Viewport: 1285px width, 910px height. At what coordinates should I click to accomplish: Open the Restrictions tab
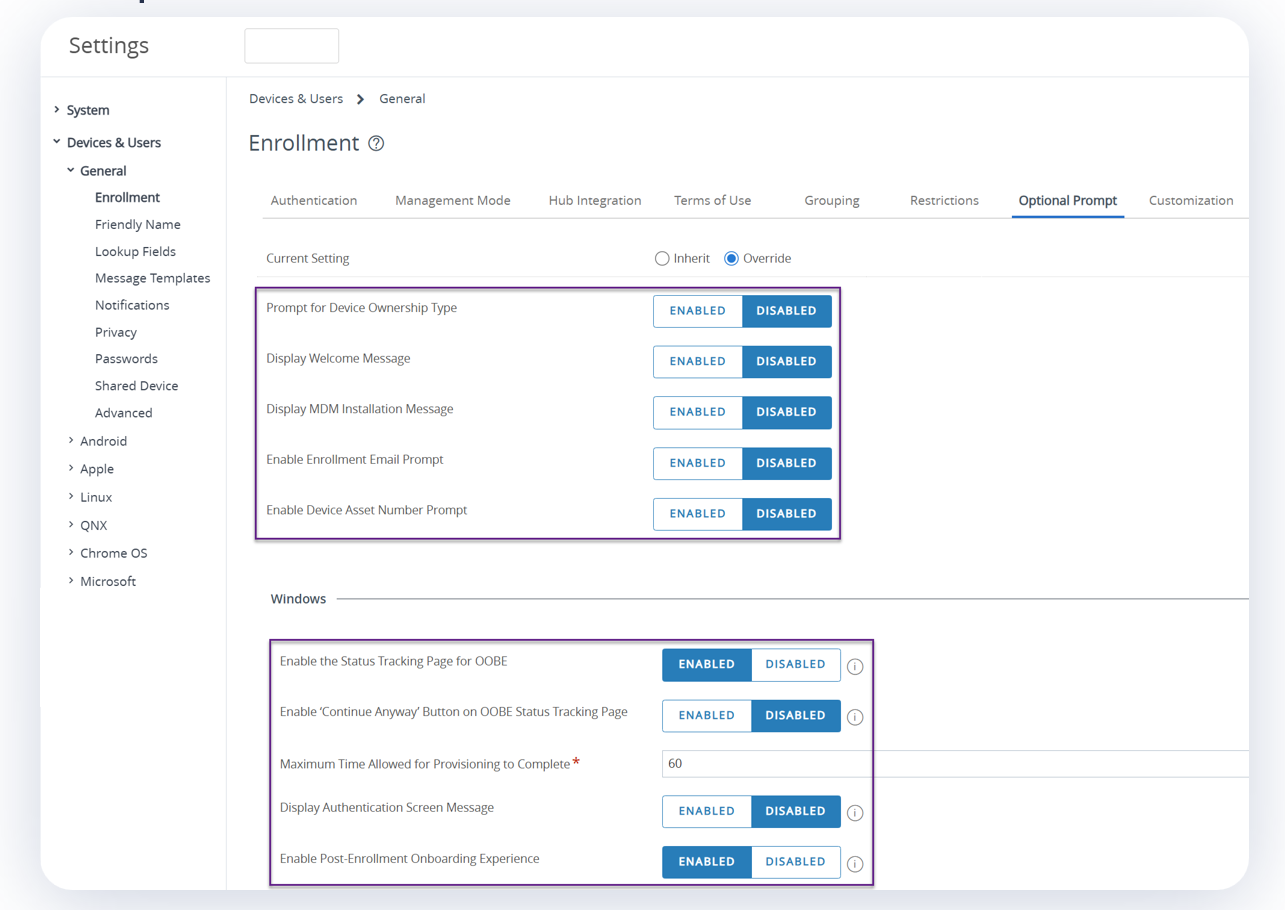(x=944, y=200)
